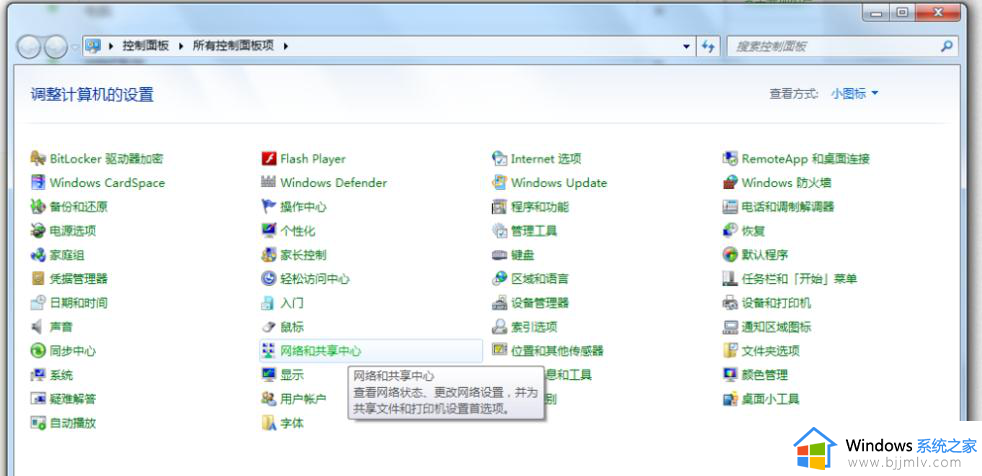Viewport: 982px width, 476px height.
Task: Open the 用户帐户 link
Action: 303,399
